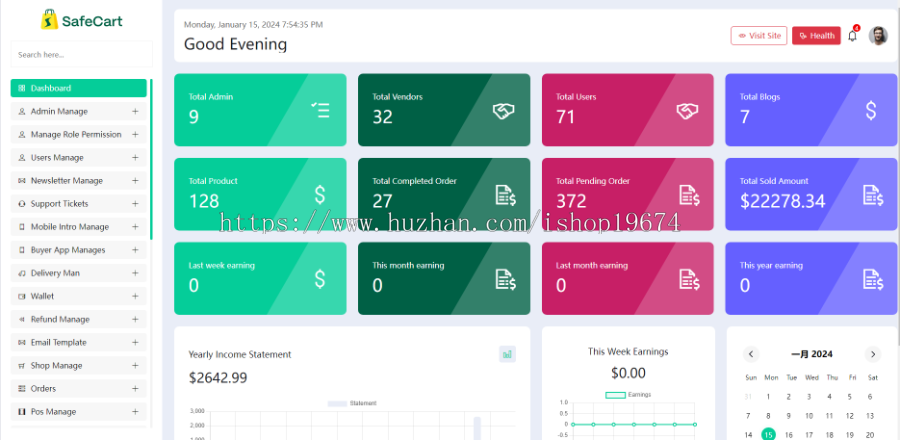
Task: Expand the Mobile Intro Manage plus
Action: [135, 227]
